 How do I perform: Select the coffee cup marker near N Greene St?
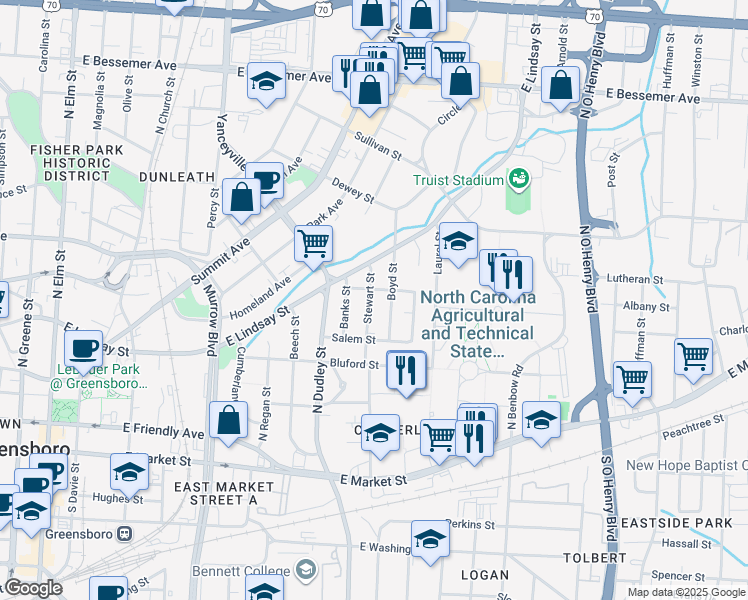(84, 349)
